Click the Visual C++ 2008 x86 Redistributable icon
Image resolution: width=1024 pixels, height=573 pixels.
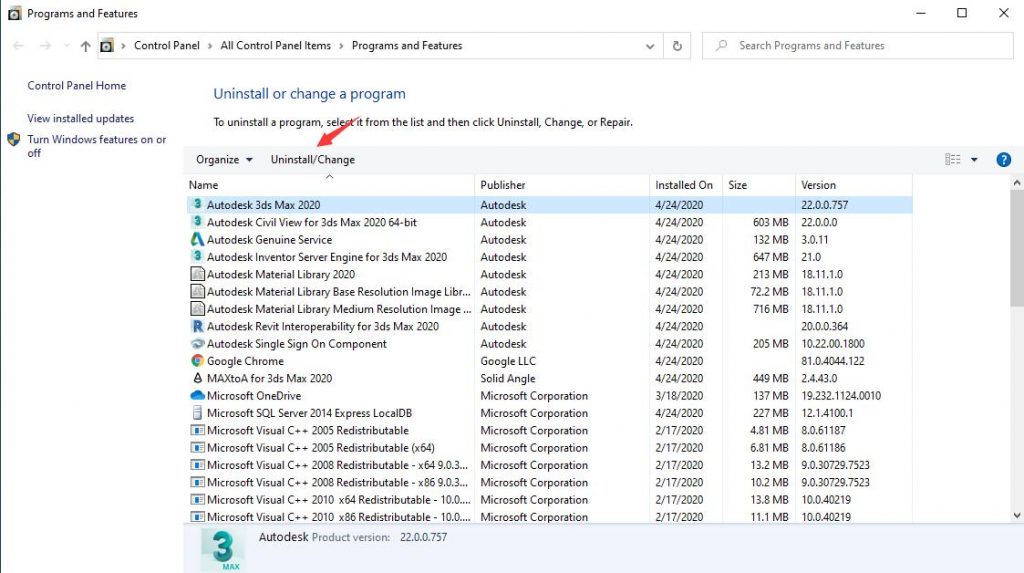(x=197, y=482)
